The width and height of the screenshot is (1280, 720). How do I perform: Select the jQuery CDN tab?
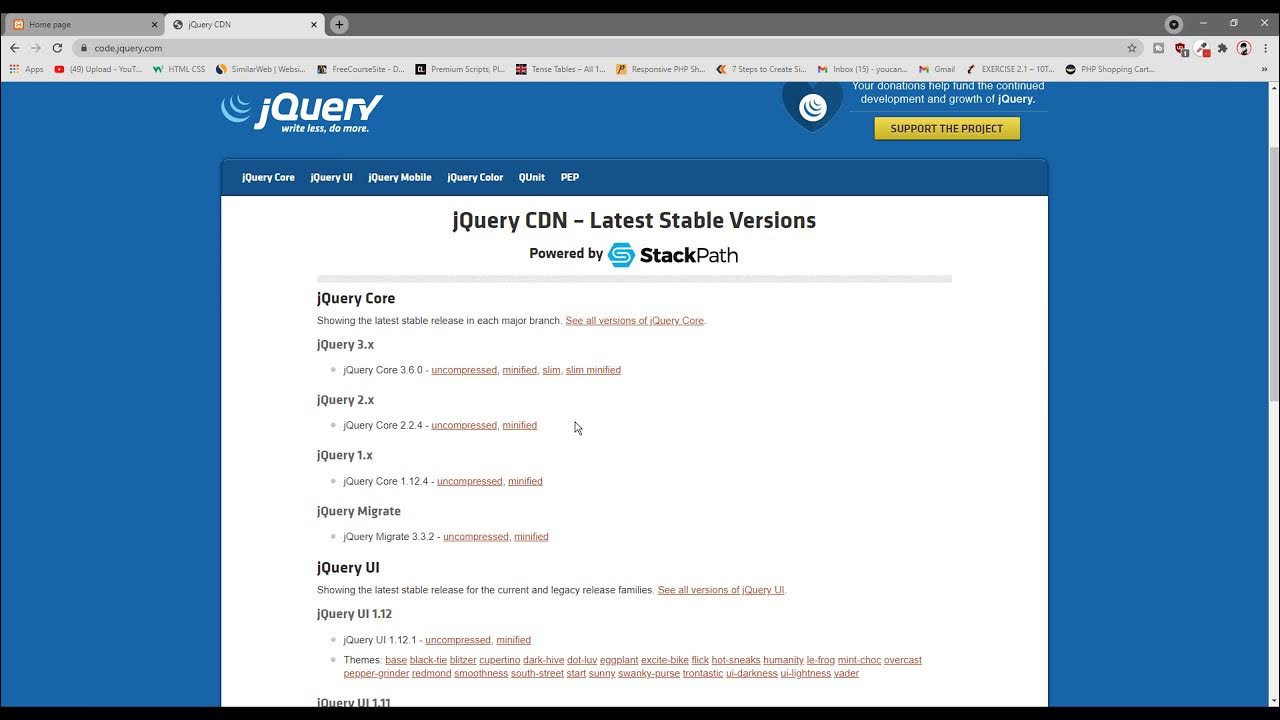pyautogui.click(x=244, y=24)
